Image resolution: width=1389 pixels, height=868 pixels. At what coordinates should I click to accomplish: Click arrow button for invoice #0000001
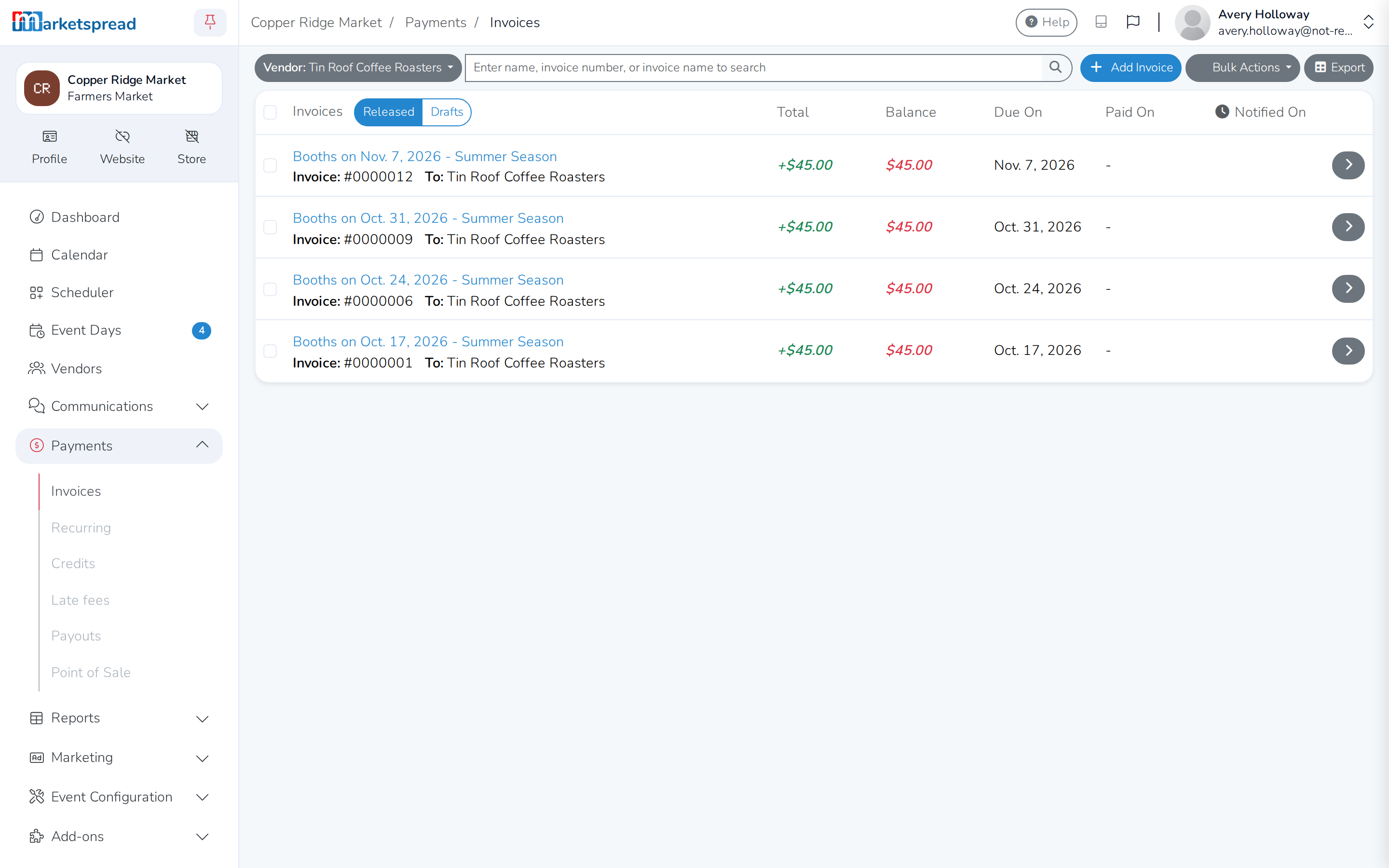(1348, 351)
